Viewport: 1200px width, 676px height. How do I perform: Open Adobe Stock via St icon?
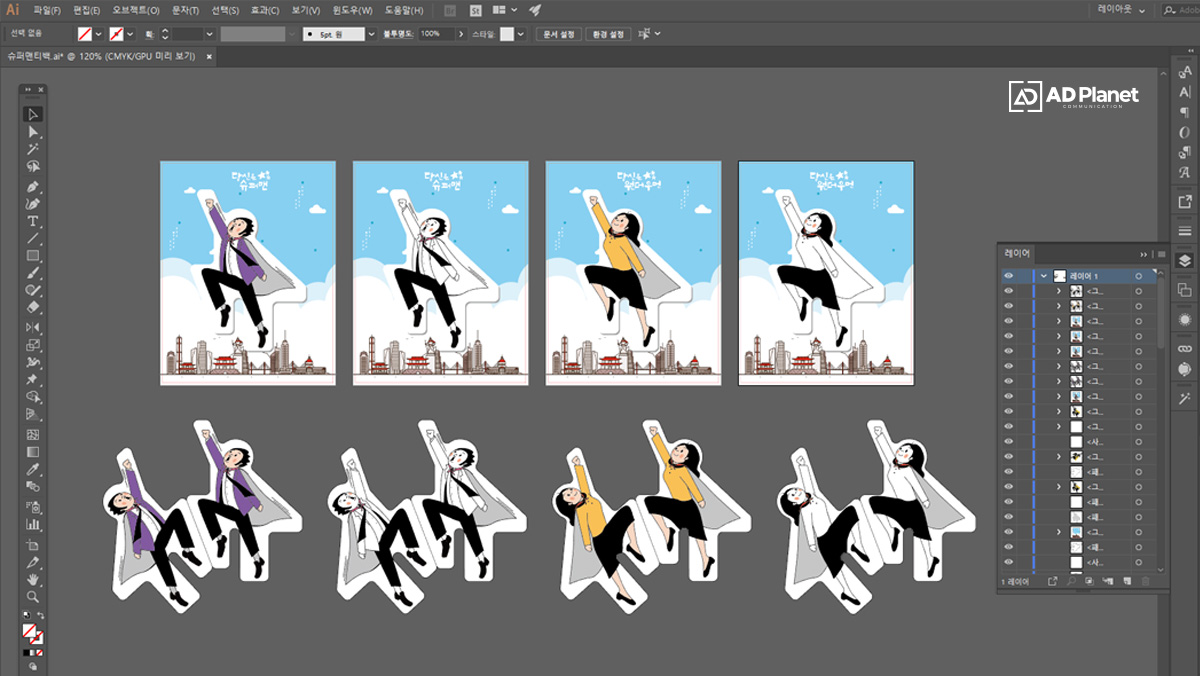tap(474, 10)
